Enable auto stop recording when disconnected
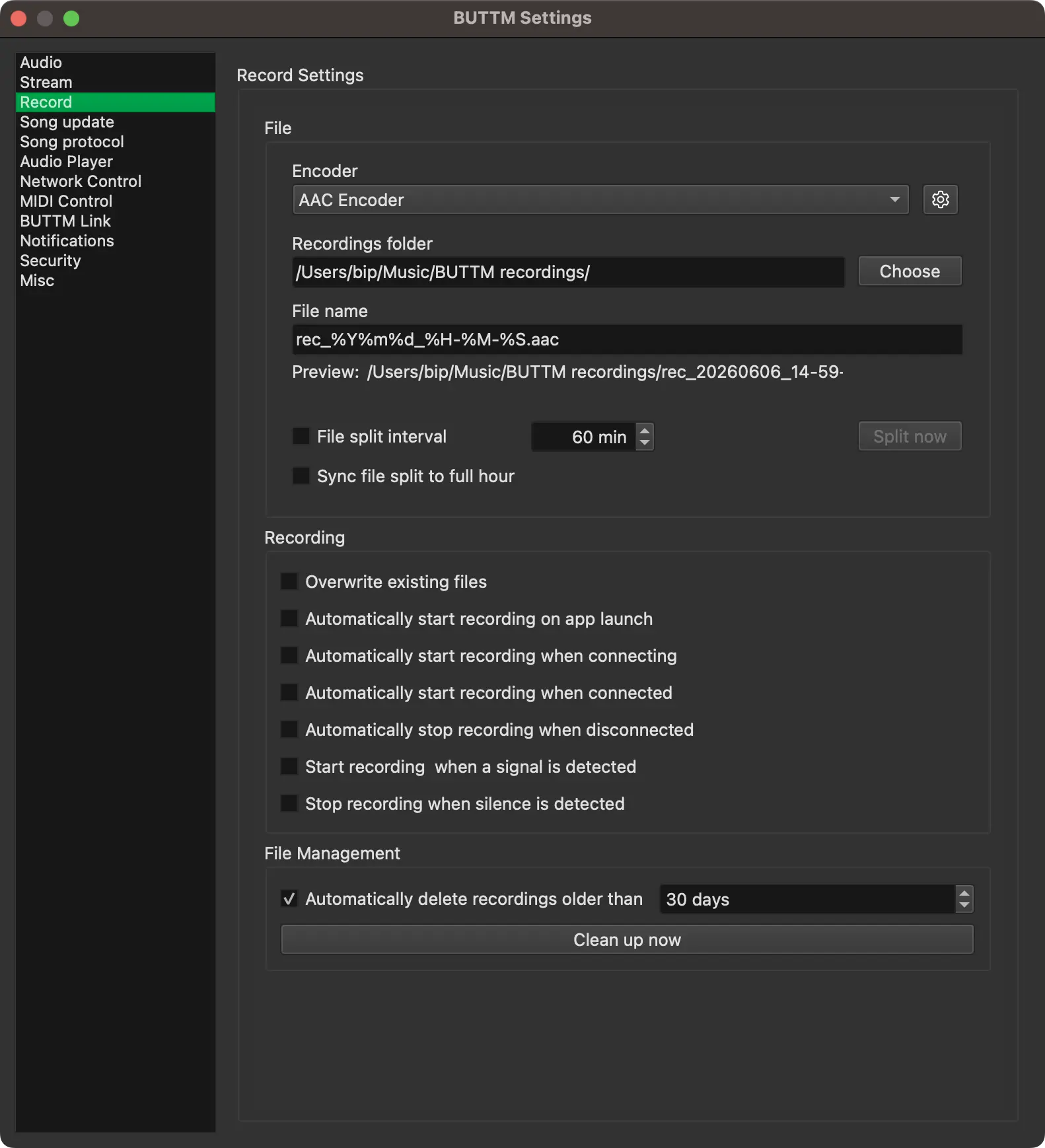The image size is (1045, 1148). click(289, 729)
